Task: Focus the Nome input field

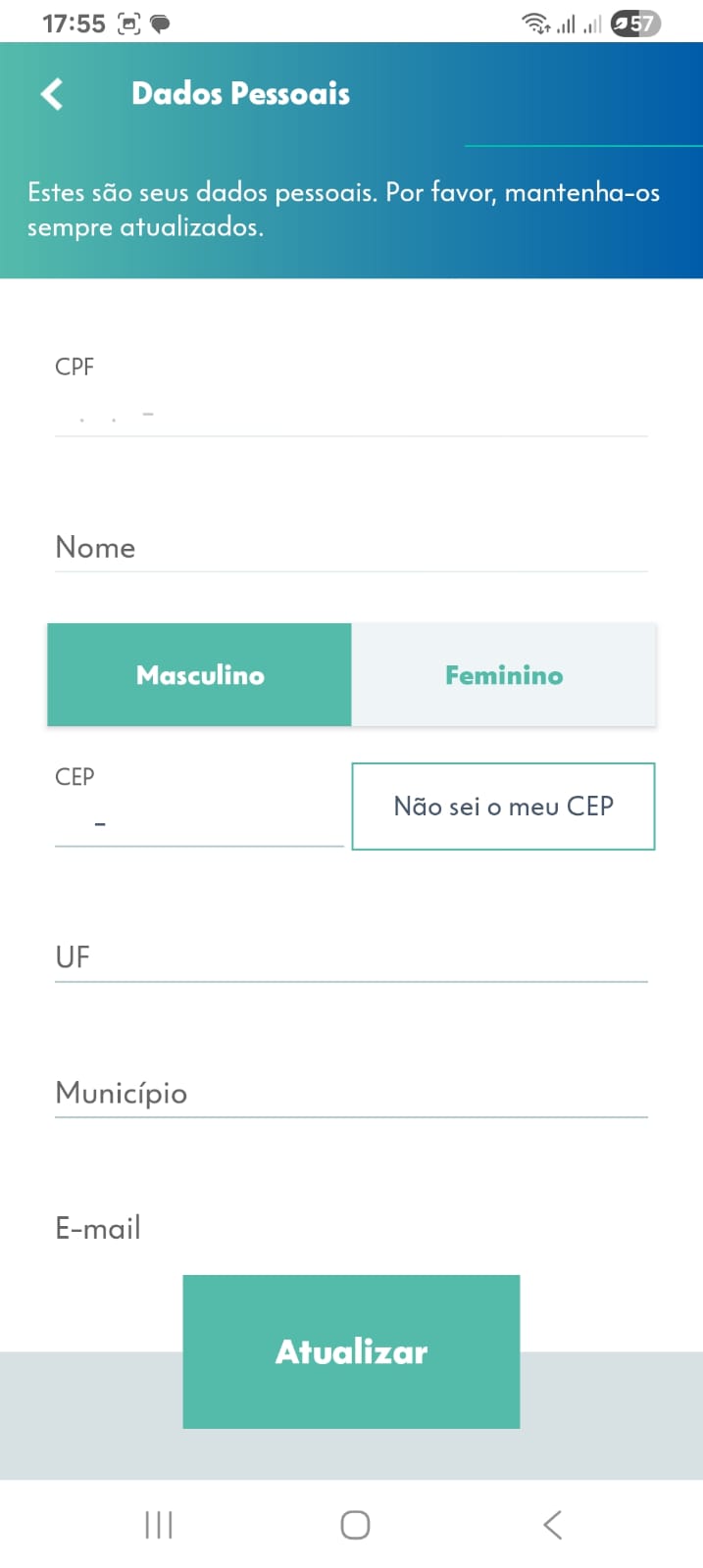Action: click(x=351, y=548)
